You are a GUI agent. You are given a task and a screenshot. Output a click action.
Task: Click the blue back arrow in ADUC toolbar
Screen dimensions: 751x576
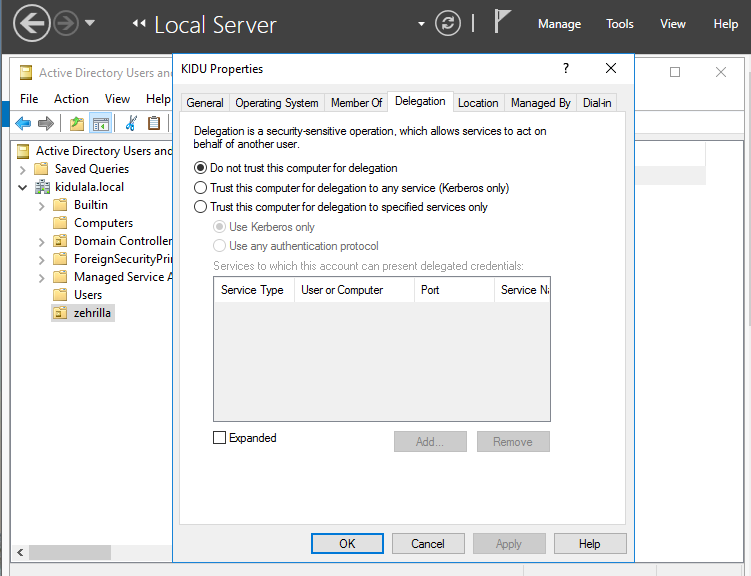tap(22, 123)
